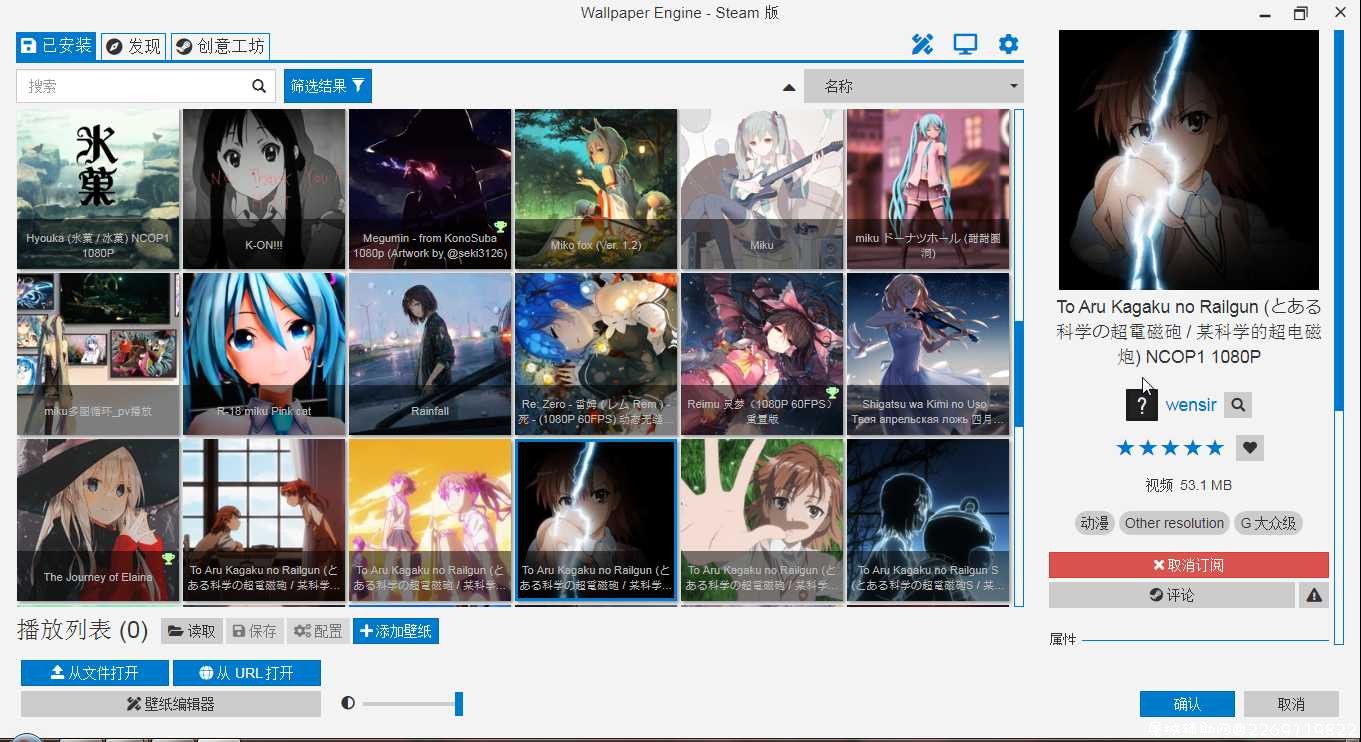Click the 播放列表 (0) heading
The image size is (1361, 742).
[83, 630]
